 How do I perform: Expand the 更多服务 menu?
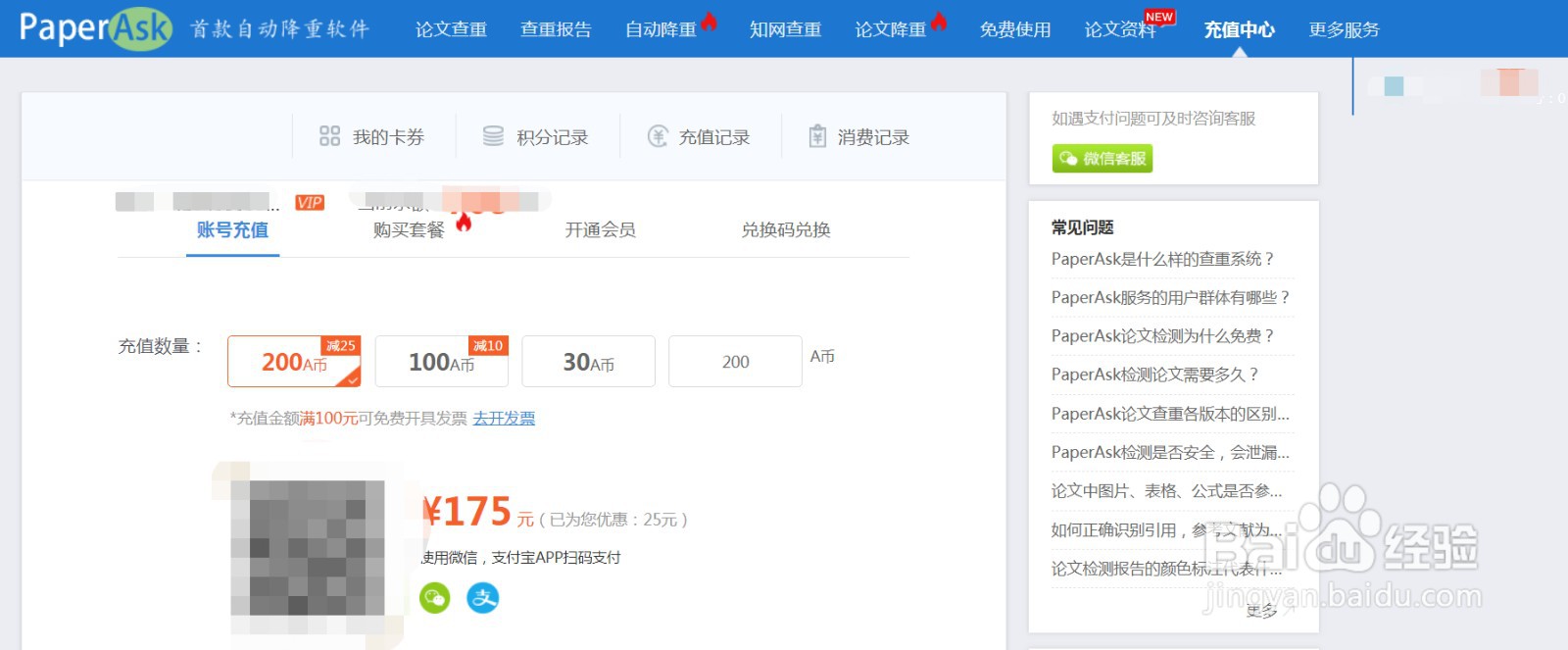tap(1344, 29)
